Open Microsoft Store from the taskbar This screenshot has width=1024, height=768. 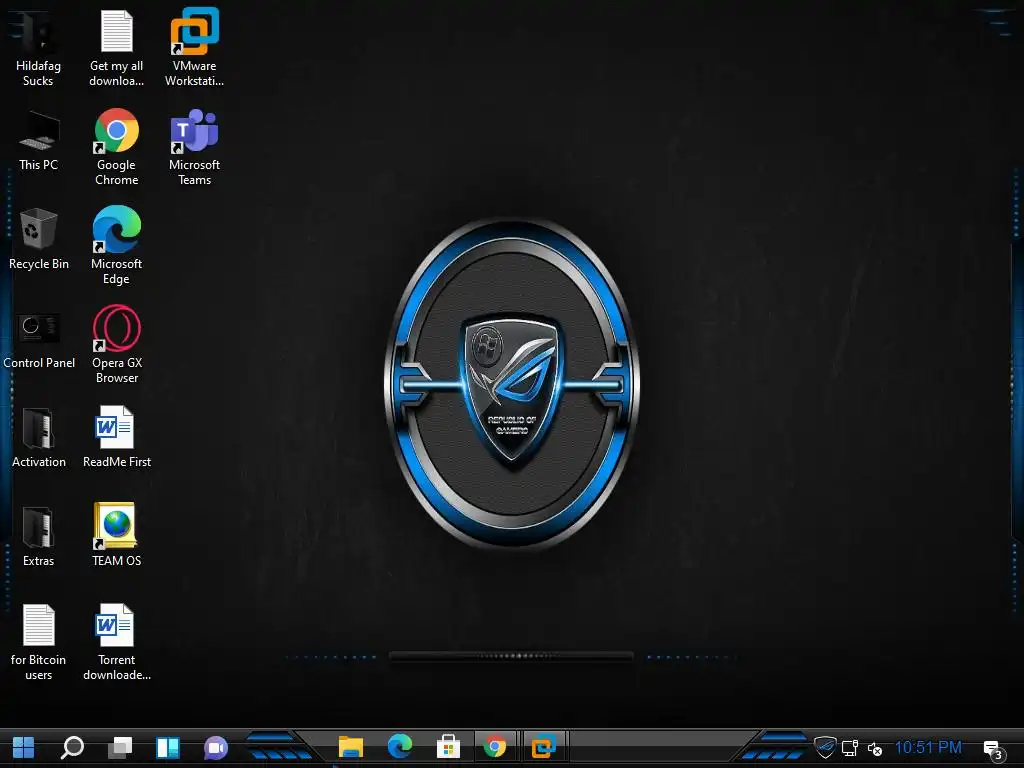[448, 746]
